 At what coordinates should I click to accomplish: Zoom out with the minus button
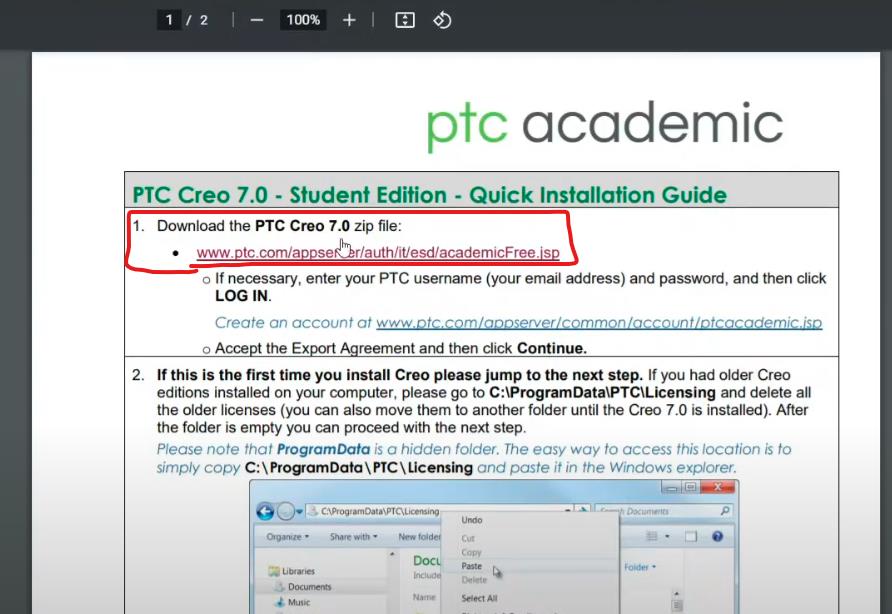point(257,20)
